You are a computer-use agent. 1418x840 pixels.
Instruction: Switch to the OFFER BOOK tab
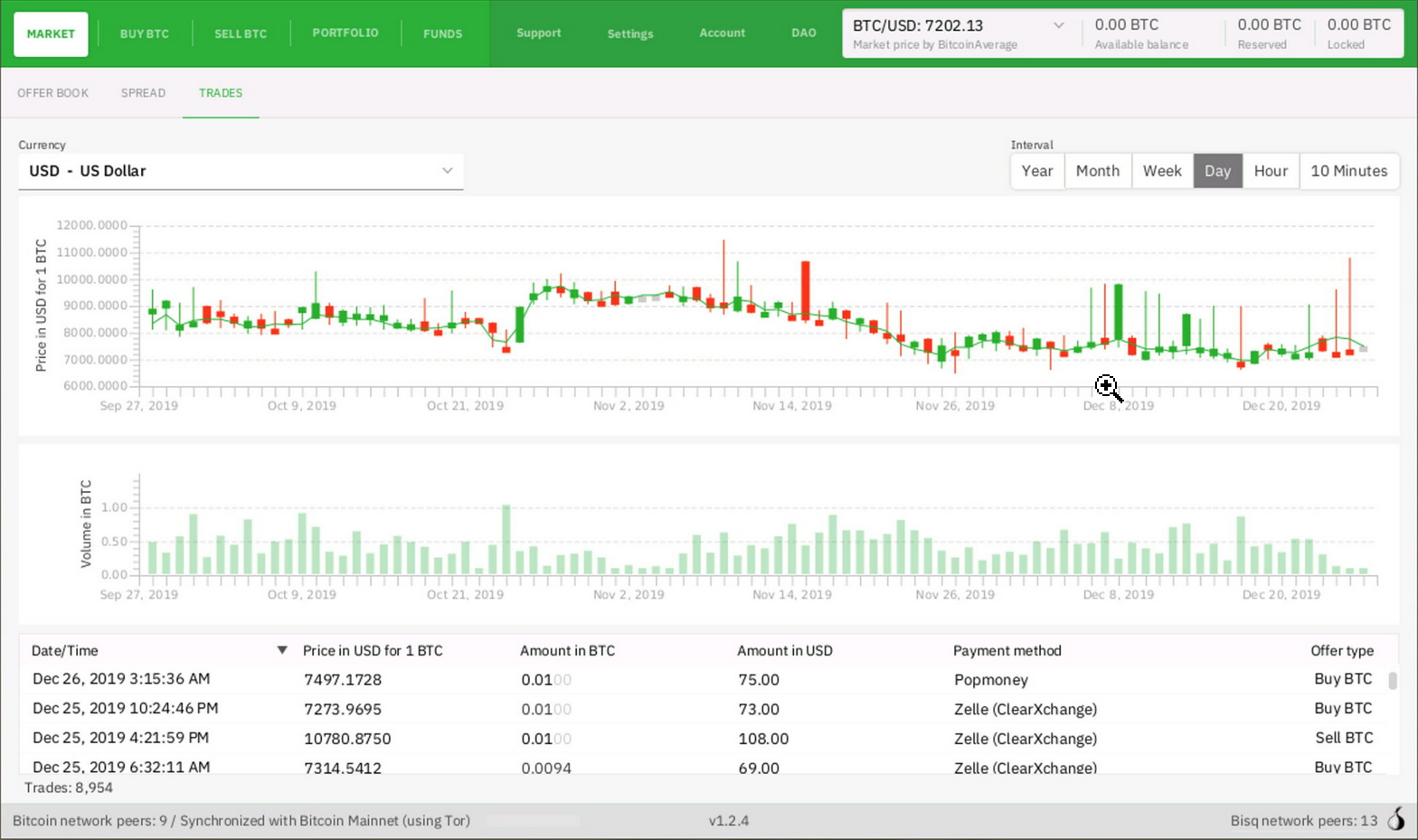click(x=53, y=93)
